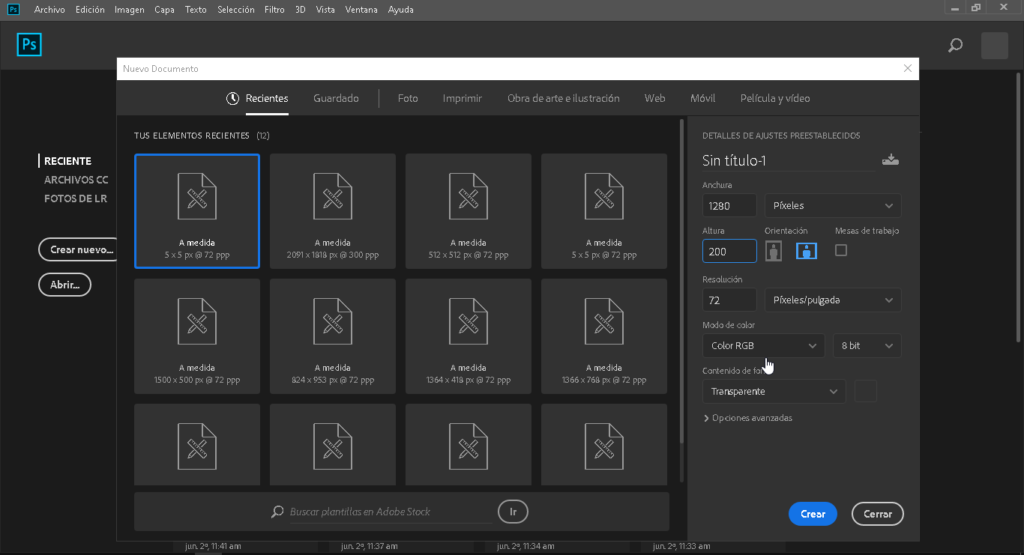Image resolution: width=1024 pixels, height=555 pixels.
Task: Open the 3D menu
Action: (300, 10)
